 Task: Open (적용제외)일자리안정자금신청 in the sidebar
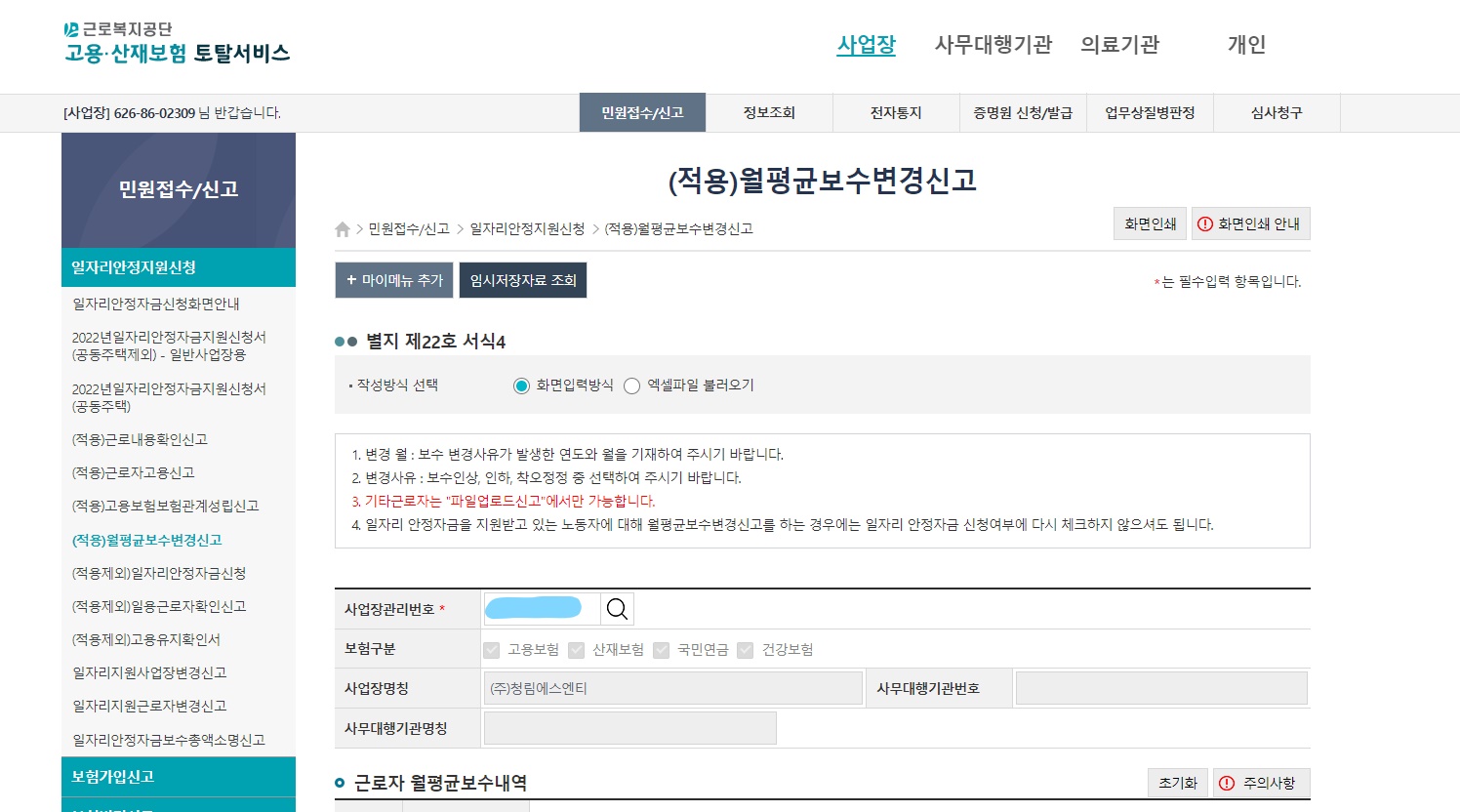point(159,574)
